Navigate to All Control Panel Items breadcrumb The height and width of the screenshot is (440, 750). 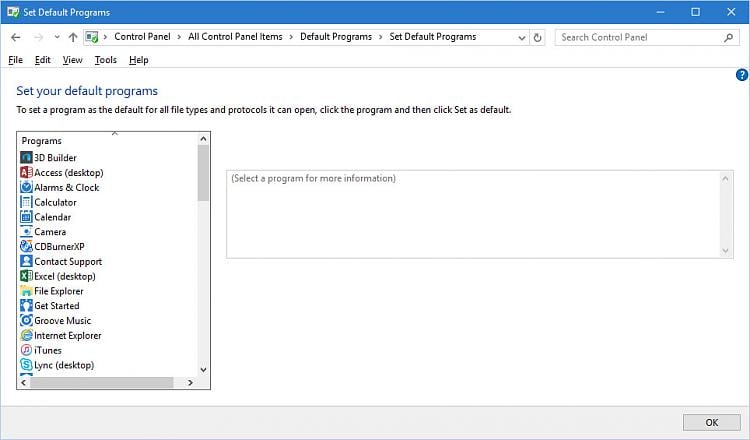click(235, 37)
